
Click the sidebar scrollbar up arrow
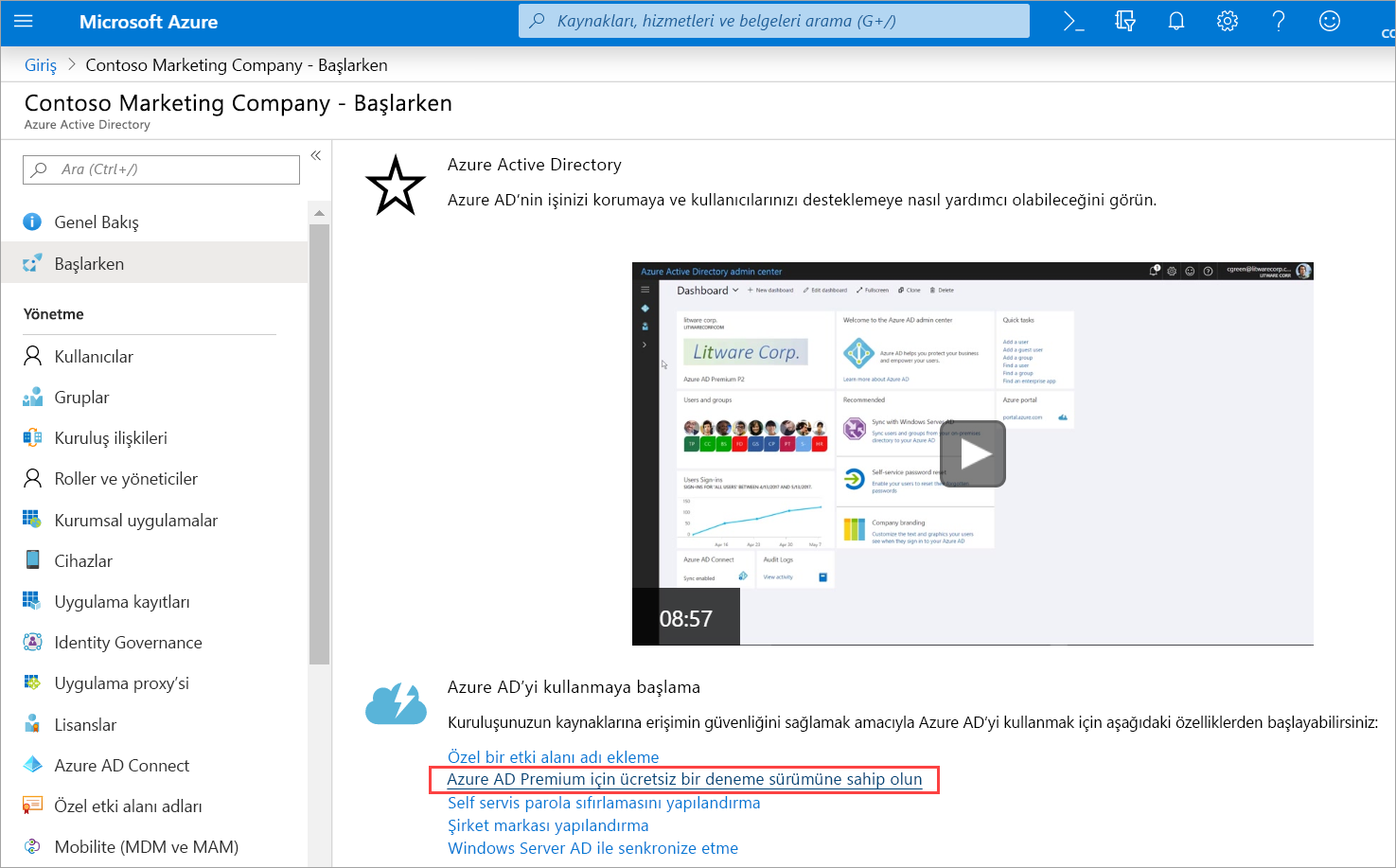pyautogui.click(x=319, y=213)
